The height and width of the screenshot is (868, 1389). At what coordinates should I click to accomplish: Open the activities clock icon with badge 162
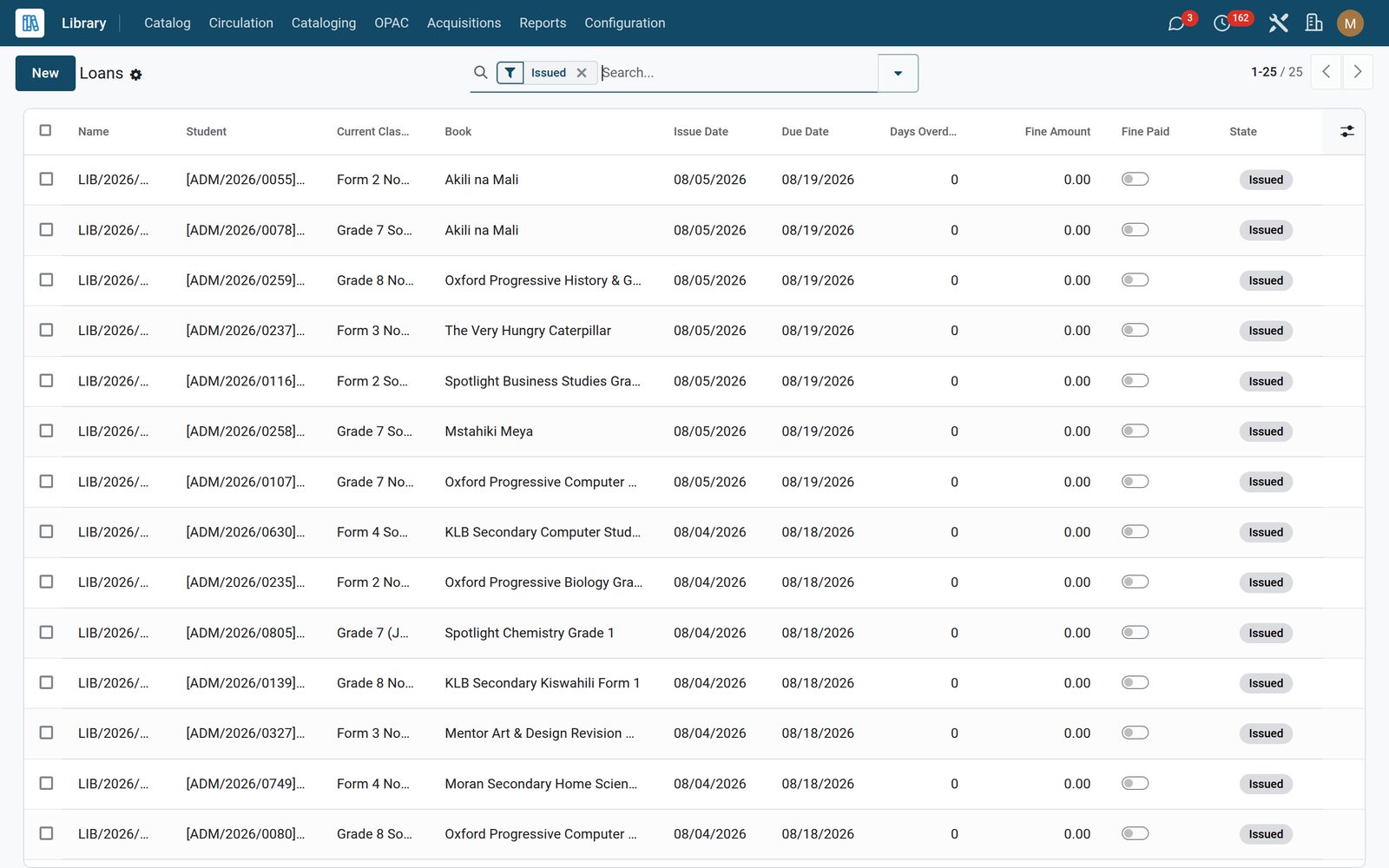pos(1222,23)
